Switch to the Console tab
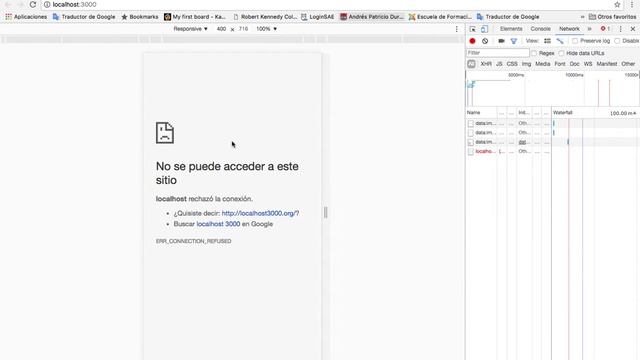The width and height of the screenshot is (640, 360). (x=540, y=29)
